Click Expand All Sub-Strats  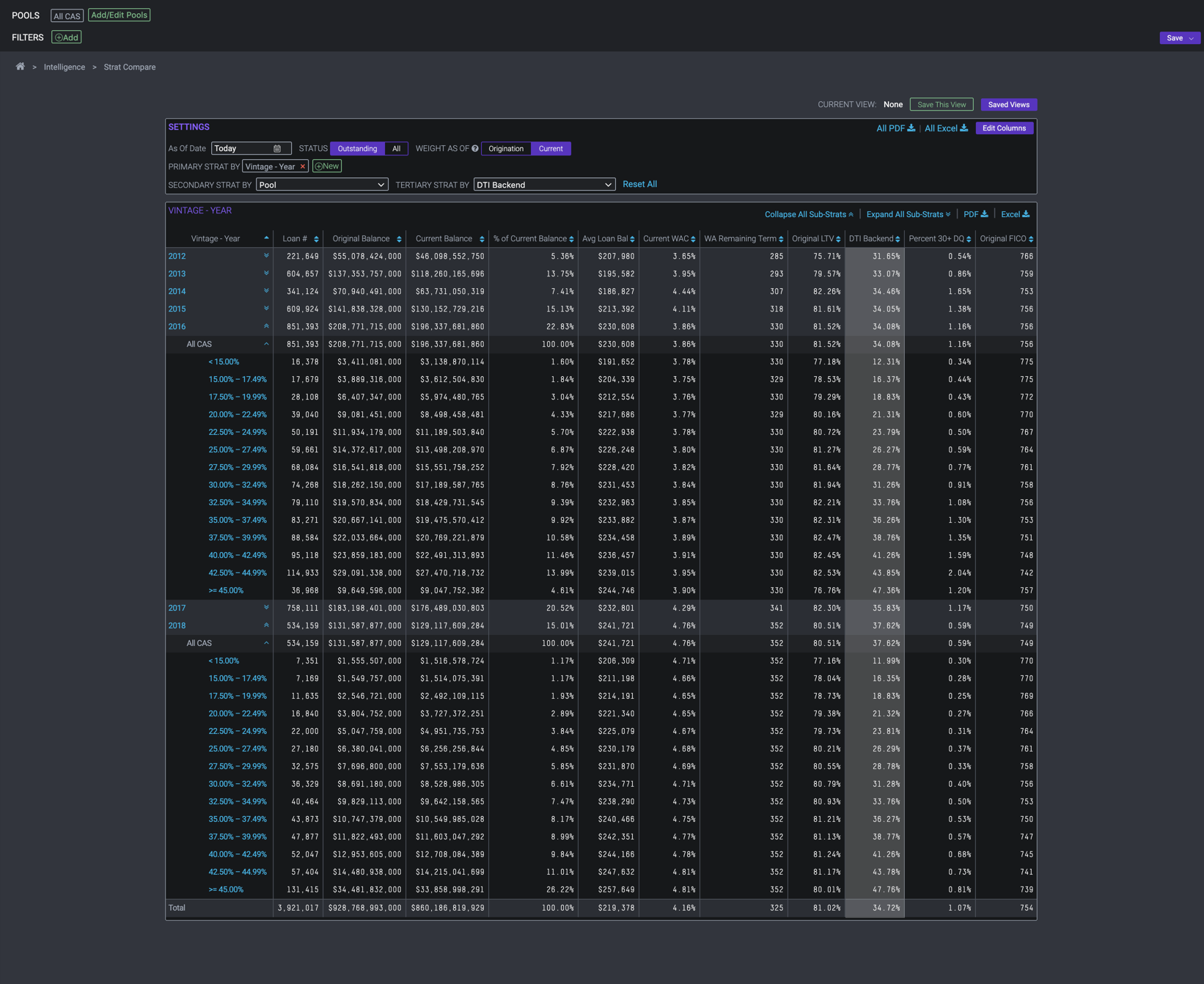908,214
